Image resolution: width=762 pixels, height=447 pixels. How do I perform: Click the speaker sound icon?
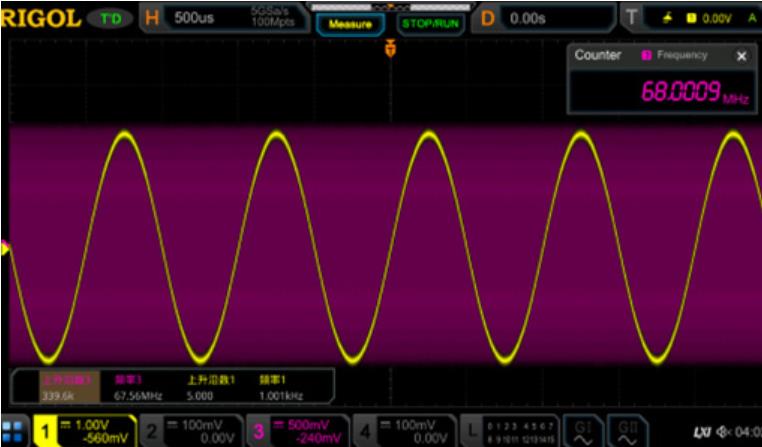(721, 431)
